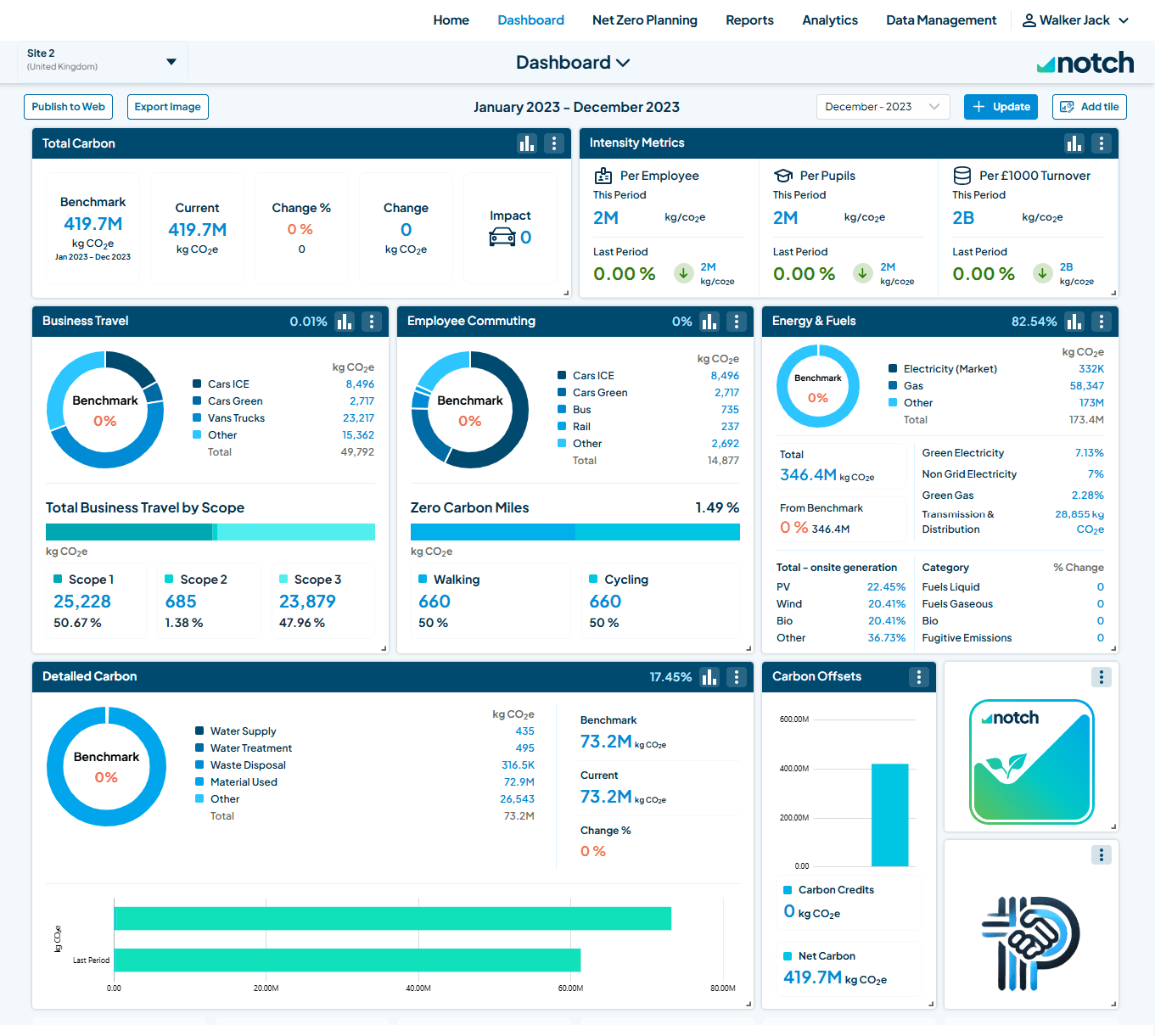This screenshot has height=1036, width=1155.
Task: Open options menu on notch logo tile
Action: tap(1101, 677)
